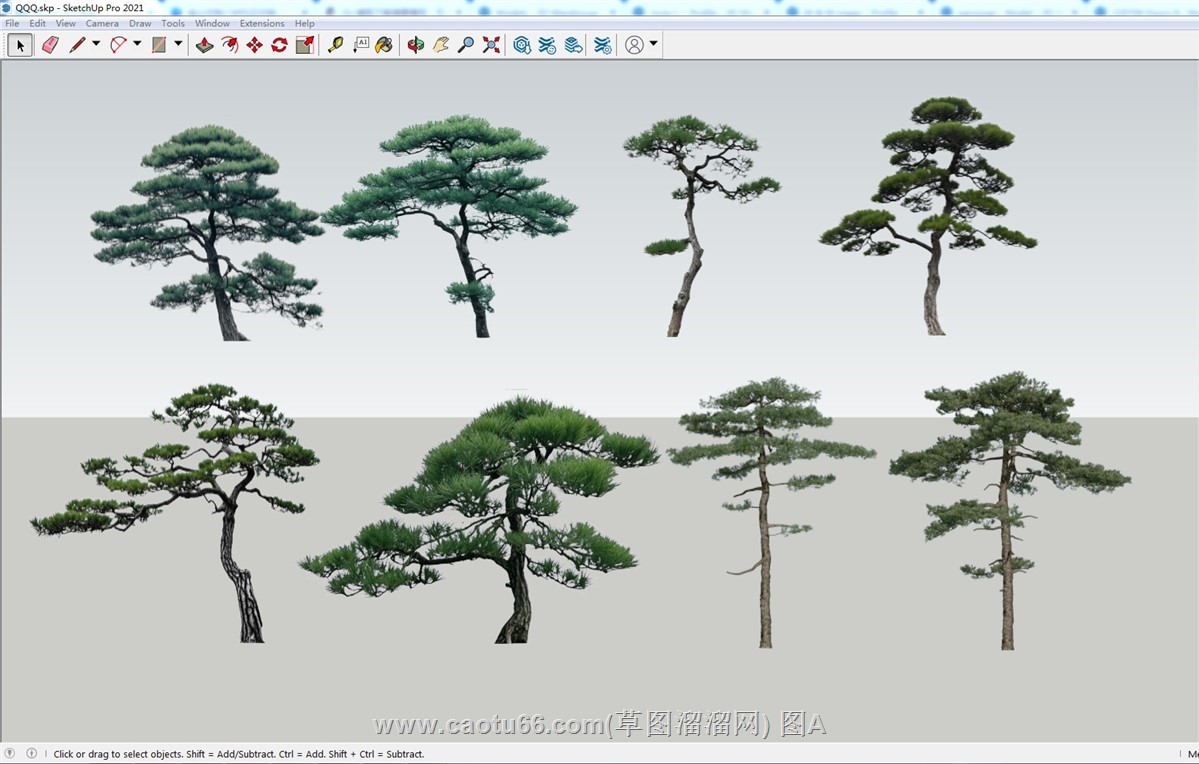This screenshot has height=764, width=1199.
Task: Select the Rectangle shape tool
Action: point(159,45)
